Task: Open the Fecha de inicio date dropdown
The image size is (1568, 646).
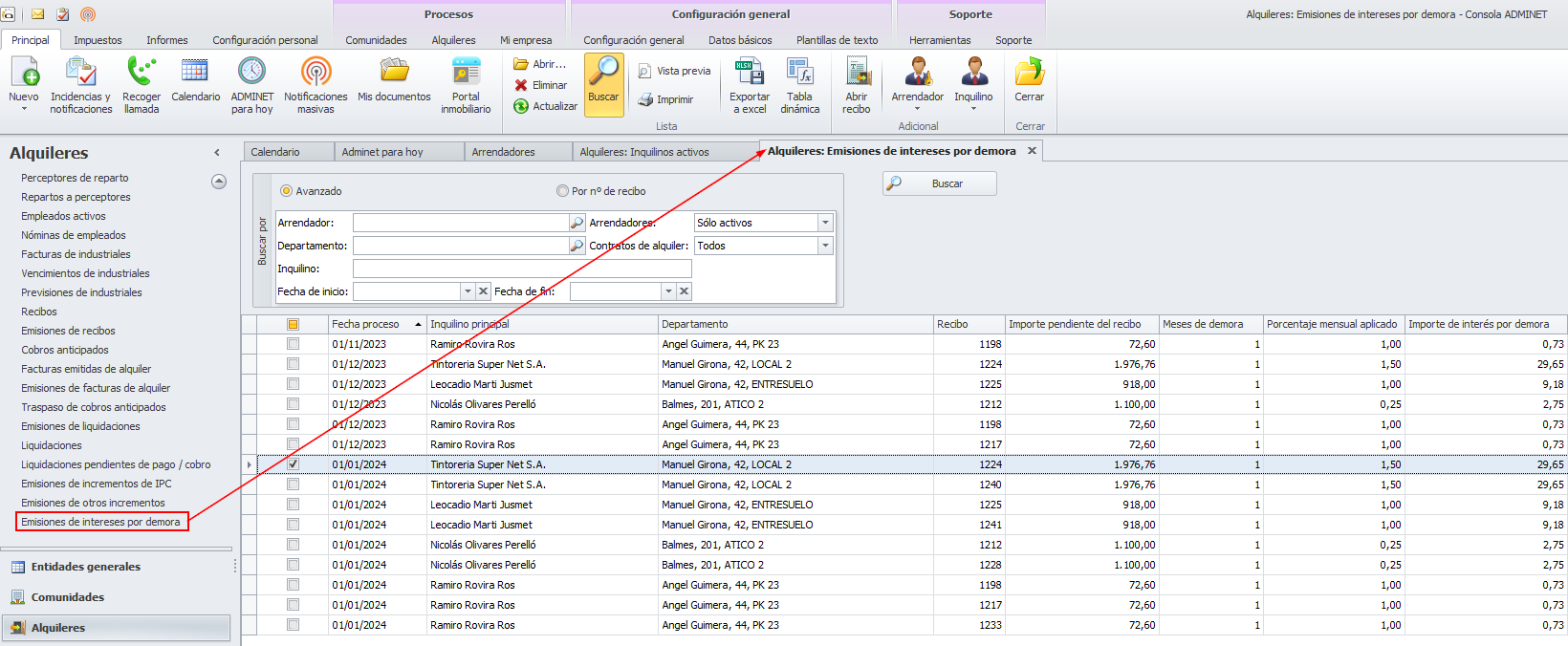Action: (x=468, y=291)
